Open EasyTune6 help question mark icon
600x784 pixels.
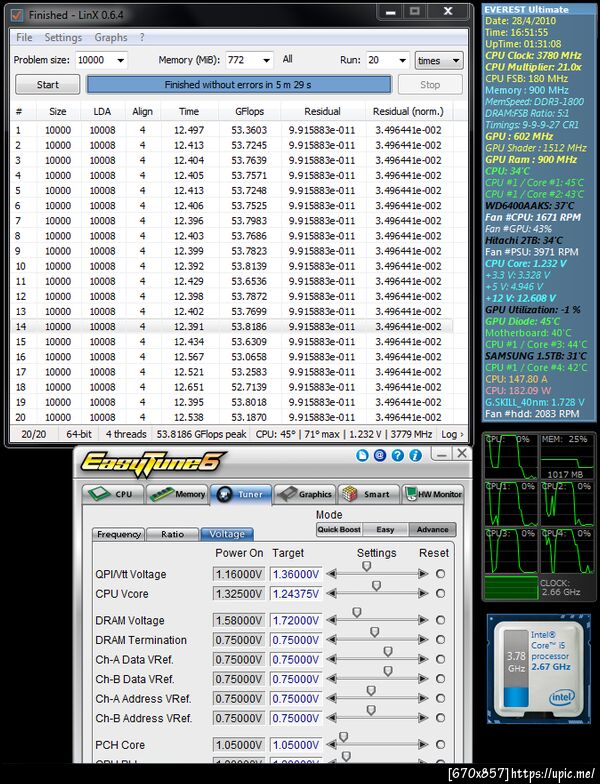pyautogui.click(x=398, y=455)
